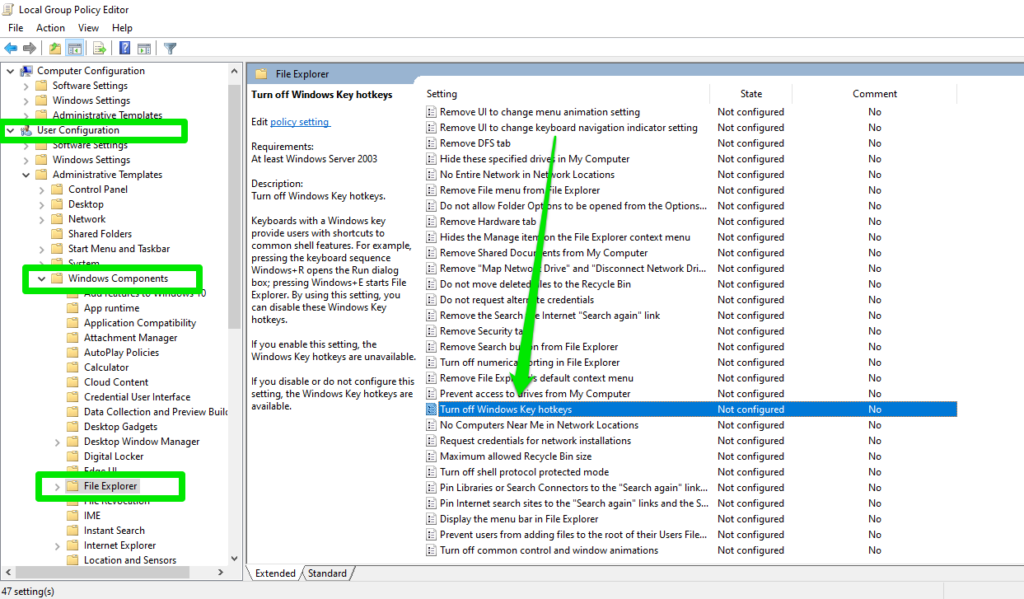Viewport: 1024px width, 599px height.
Task: Click the Filter toolbar icon
Action: [x=168, y=48]
